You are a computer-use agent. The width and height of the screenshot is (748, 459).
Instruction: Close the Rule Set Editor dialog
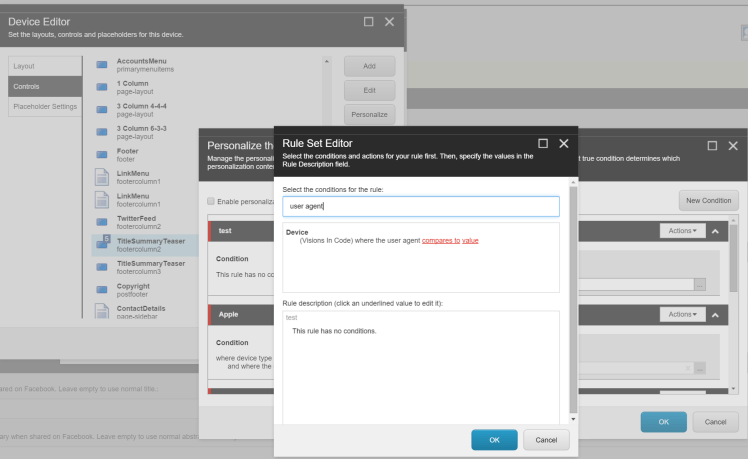pyautogui.click(x=564, y=143)
